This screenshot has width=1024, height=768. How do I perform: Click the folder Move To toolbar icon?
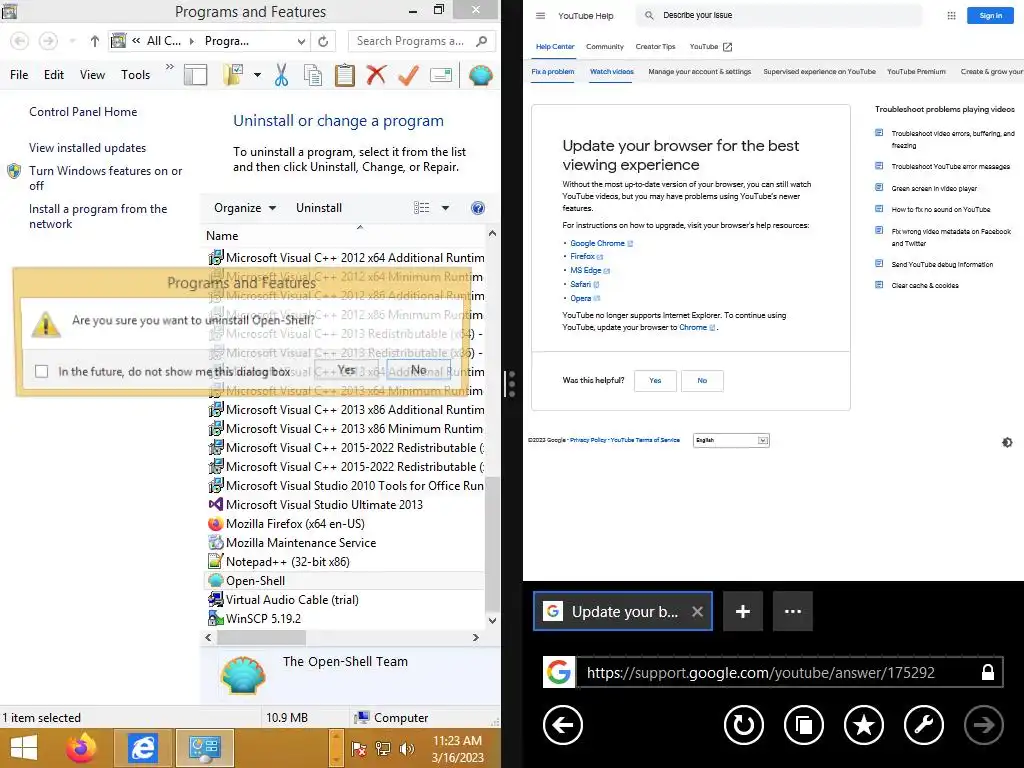click(x=233, y=75)
